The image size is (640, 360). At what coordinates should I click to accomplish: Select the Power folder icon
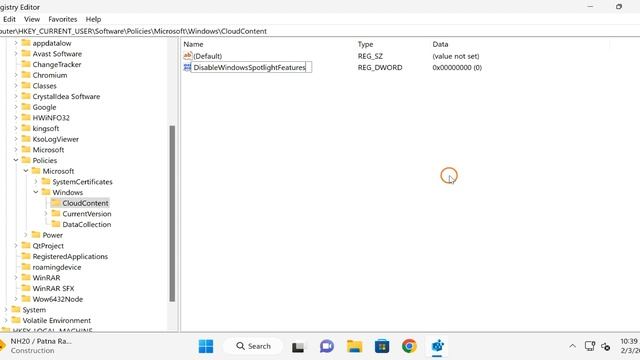point(36,234)
